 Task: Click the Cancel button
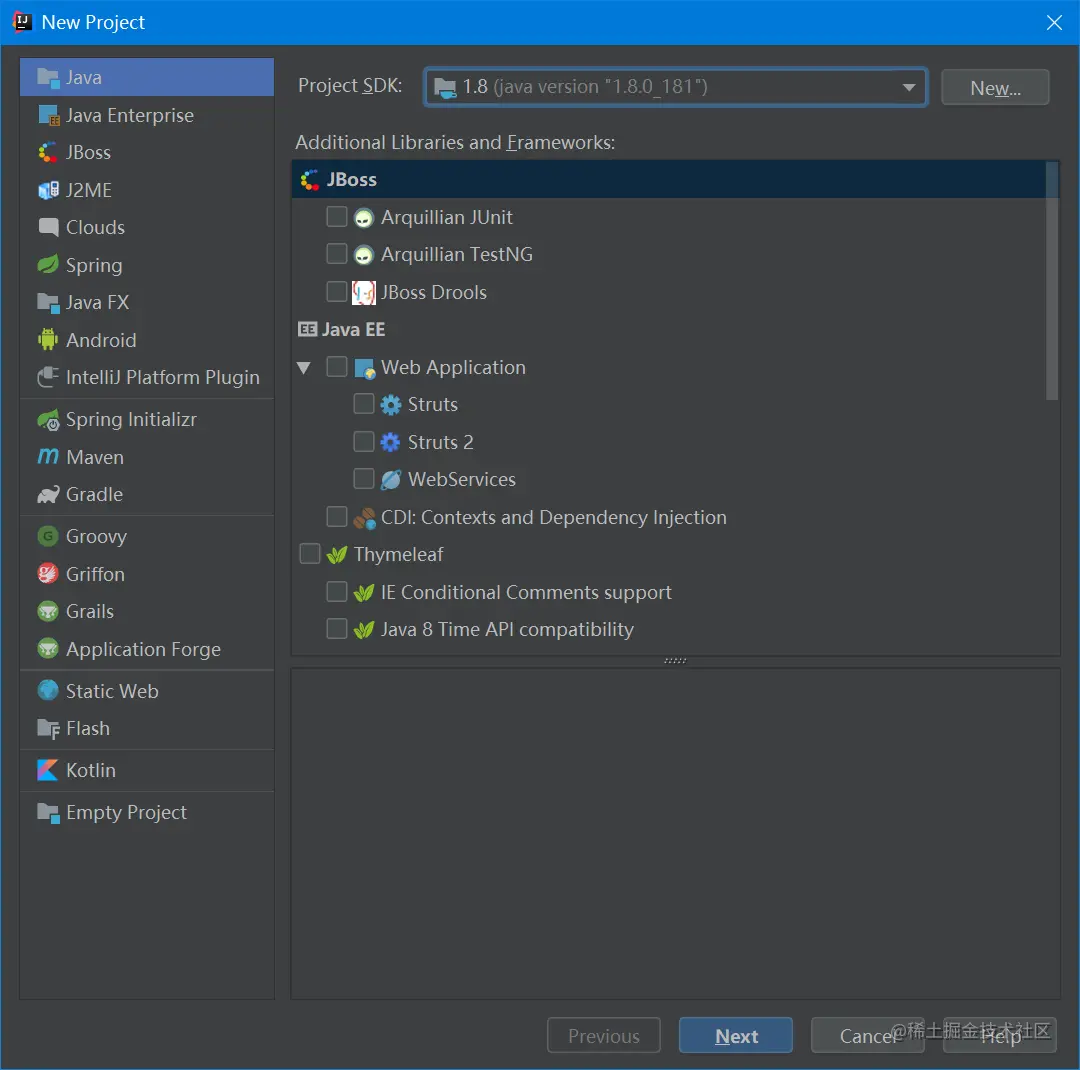pos(868,1036)
